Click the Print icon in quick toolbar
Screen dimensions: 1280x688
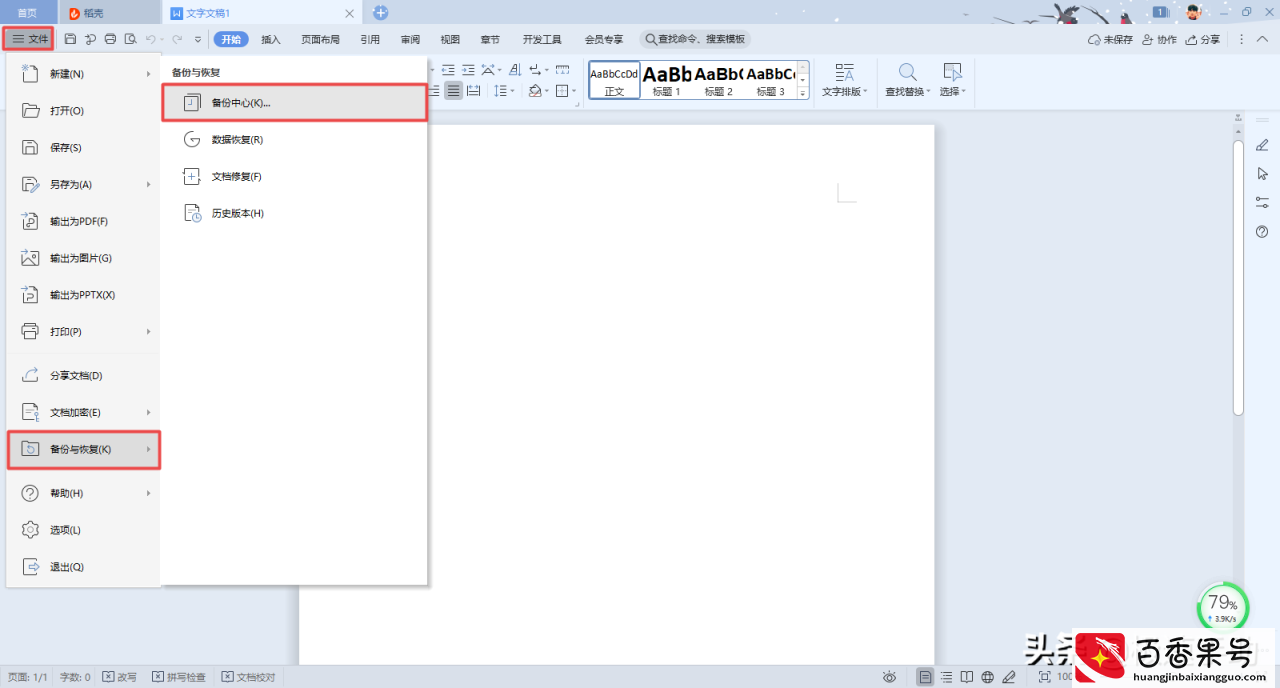[x=110, y=39]
